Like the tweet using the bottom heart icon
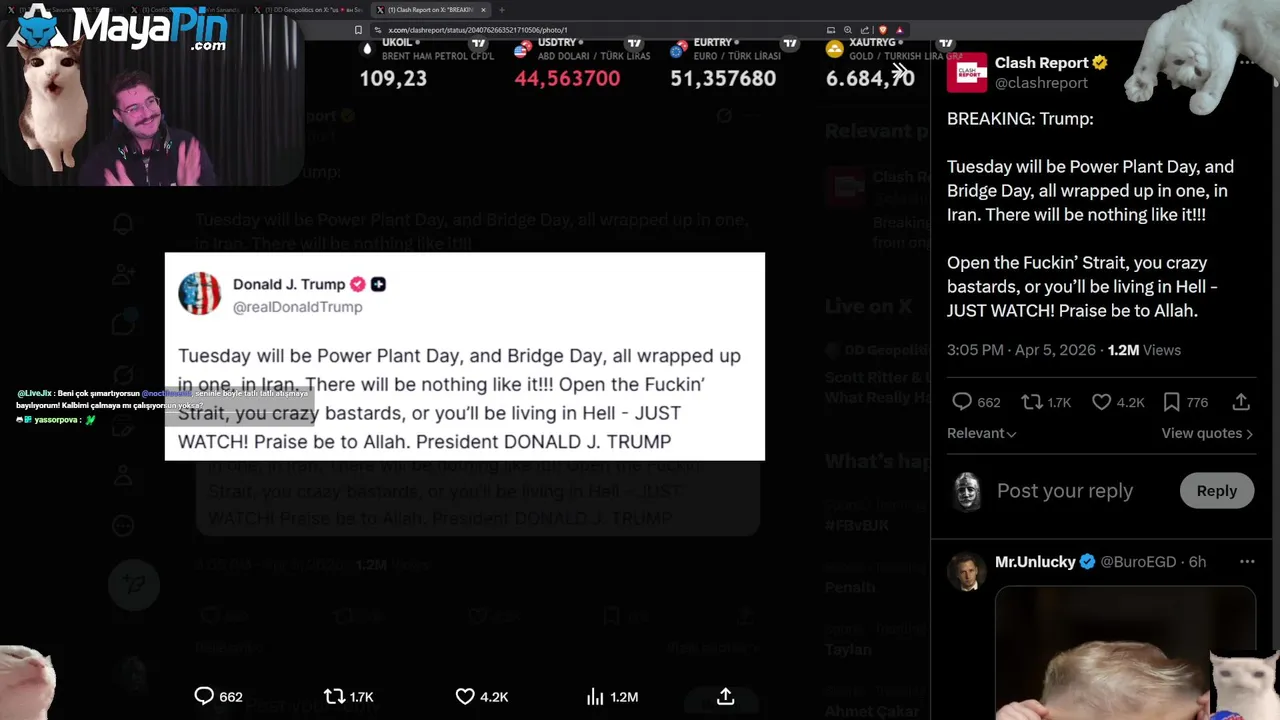Screen dimensions: 1280x720 pyautogui.click(x=465, y=696)
